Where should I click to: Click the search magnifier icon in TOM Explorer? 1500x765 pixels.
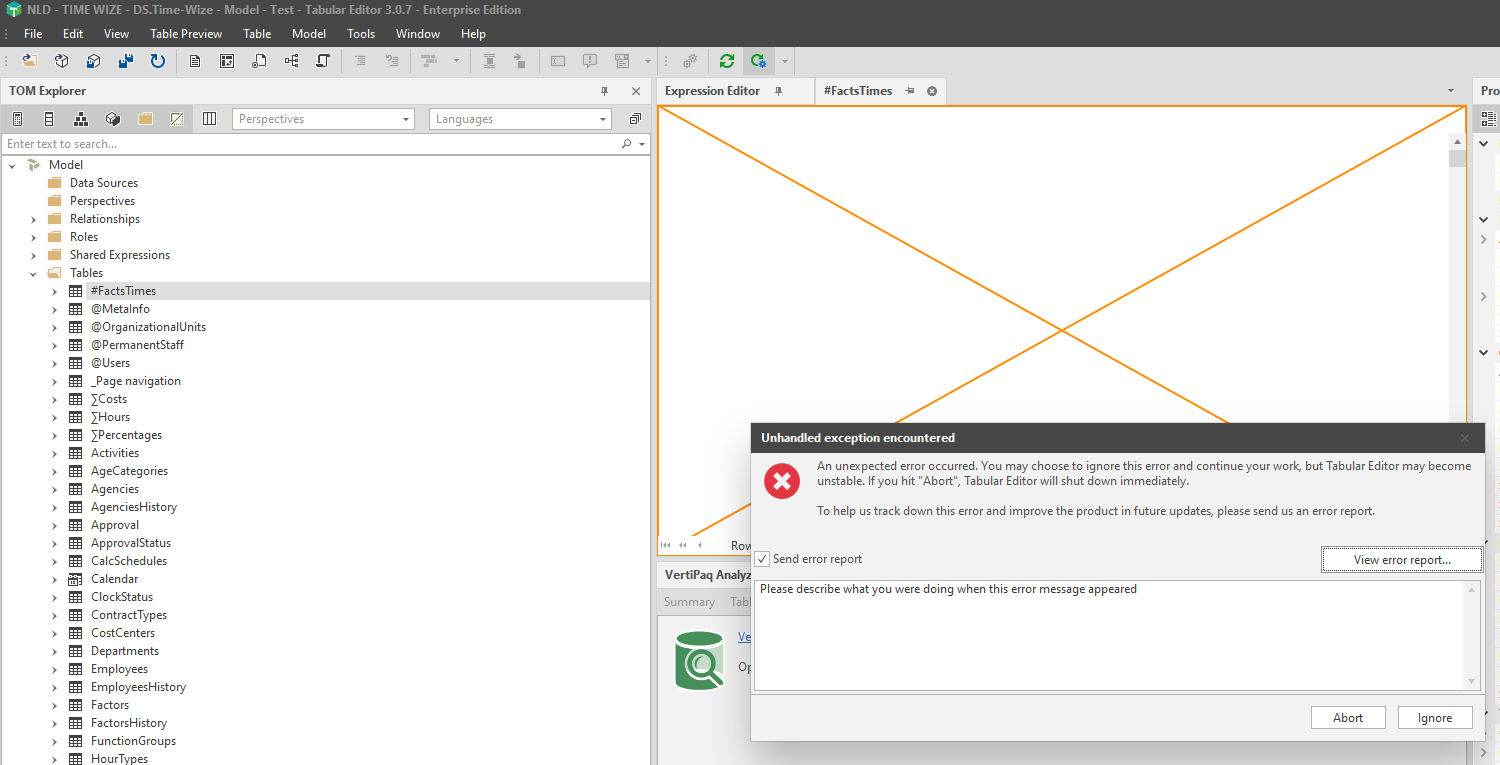click(x=627, y=144)
